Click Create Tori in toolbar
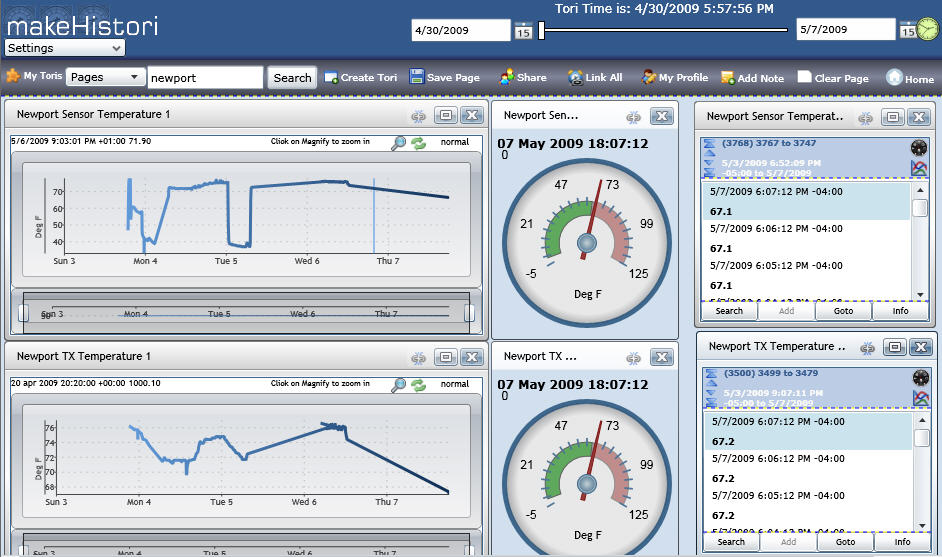 [361, 78]
